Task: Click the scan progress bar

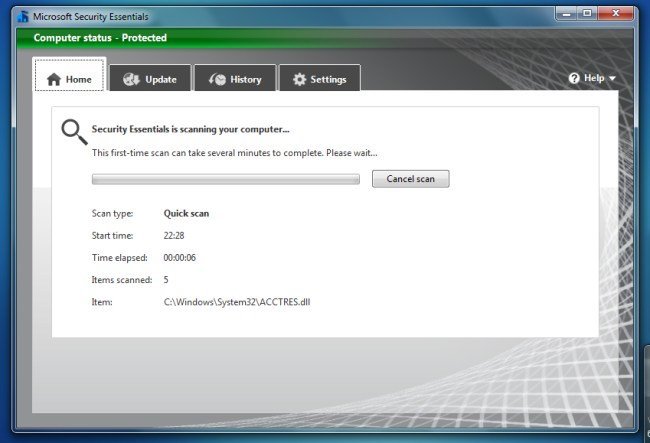Action: tap(226, 179)
